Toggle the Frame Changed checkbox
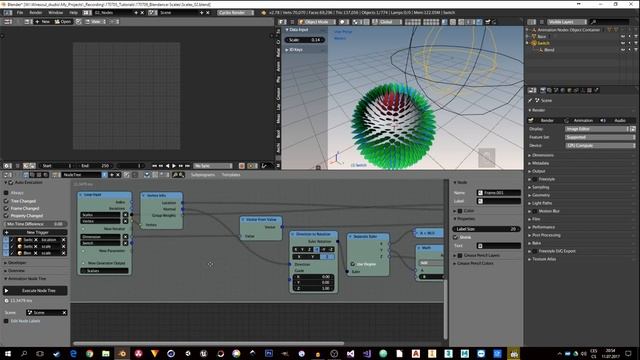Image resolution: width=640 pixels, height=360 pixels. click(6, 208)
